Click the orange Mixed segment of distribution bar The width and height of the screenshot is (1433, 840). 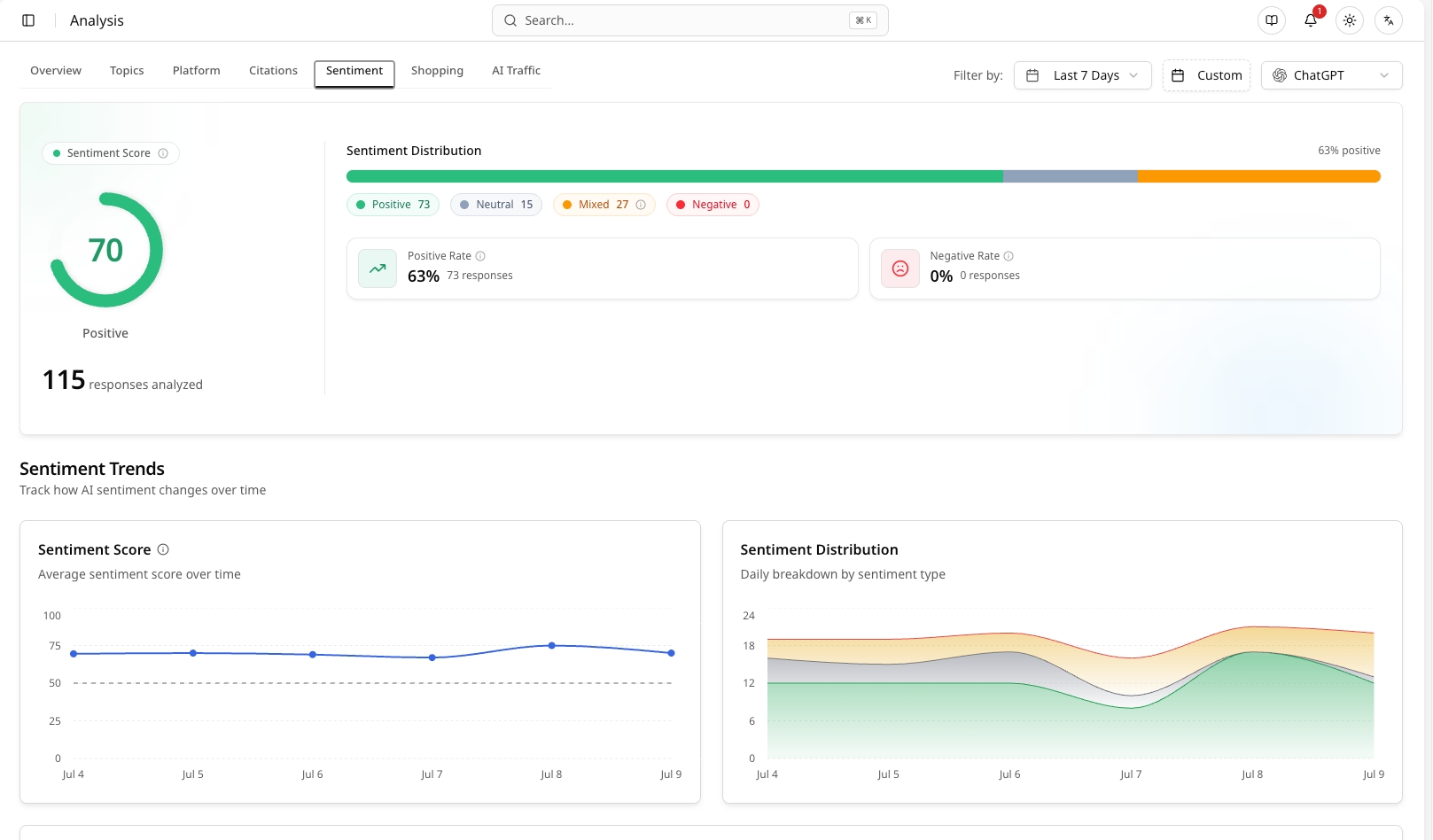point(1258,176)
